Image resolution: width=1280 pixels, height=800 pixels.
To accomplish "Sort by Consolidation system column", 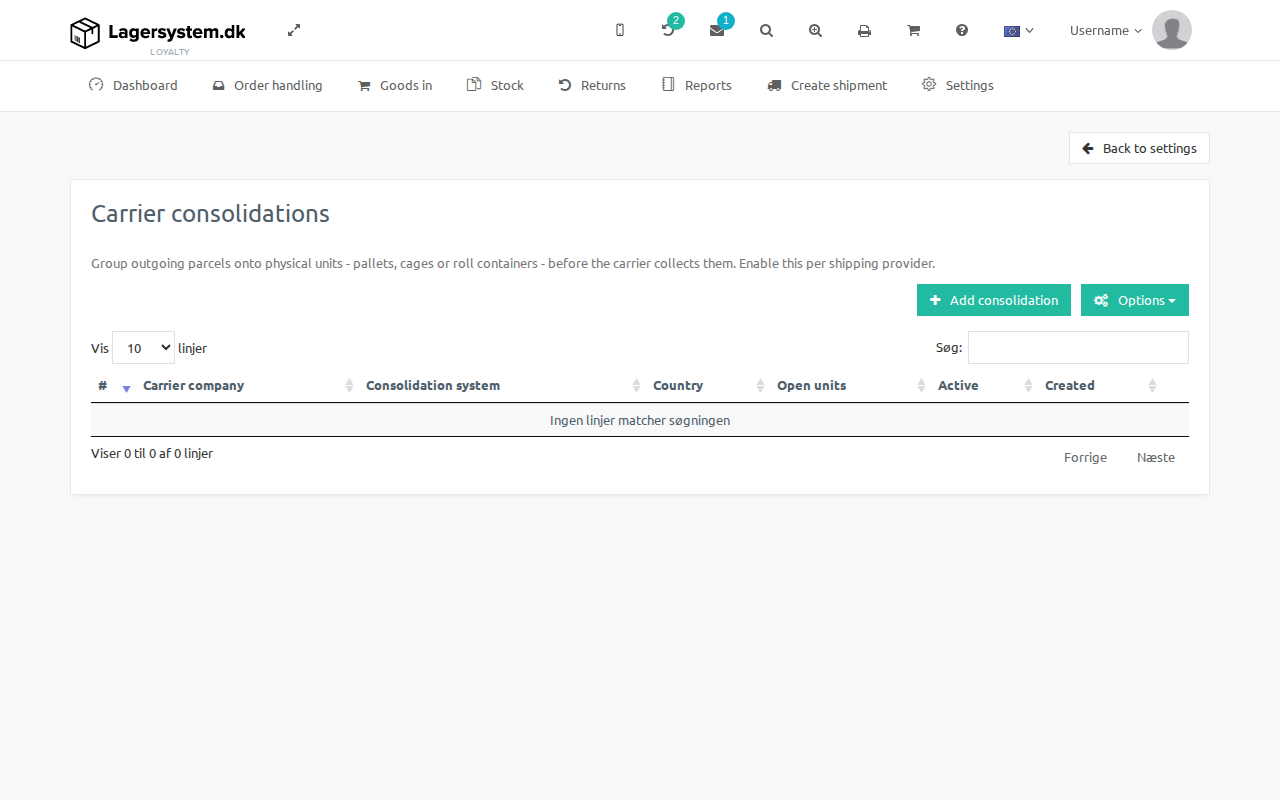I will (x=502, y=386).
